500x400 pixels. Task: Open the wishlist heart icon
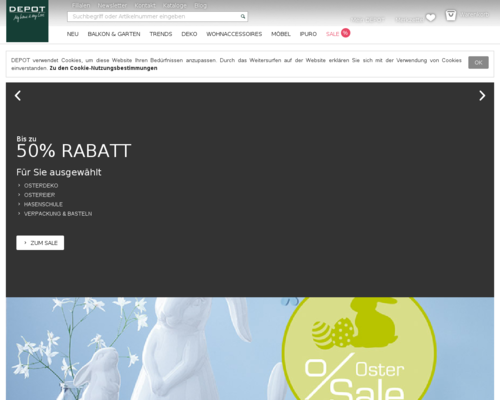[431, 17]
